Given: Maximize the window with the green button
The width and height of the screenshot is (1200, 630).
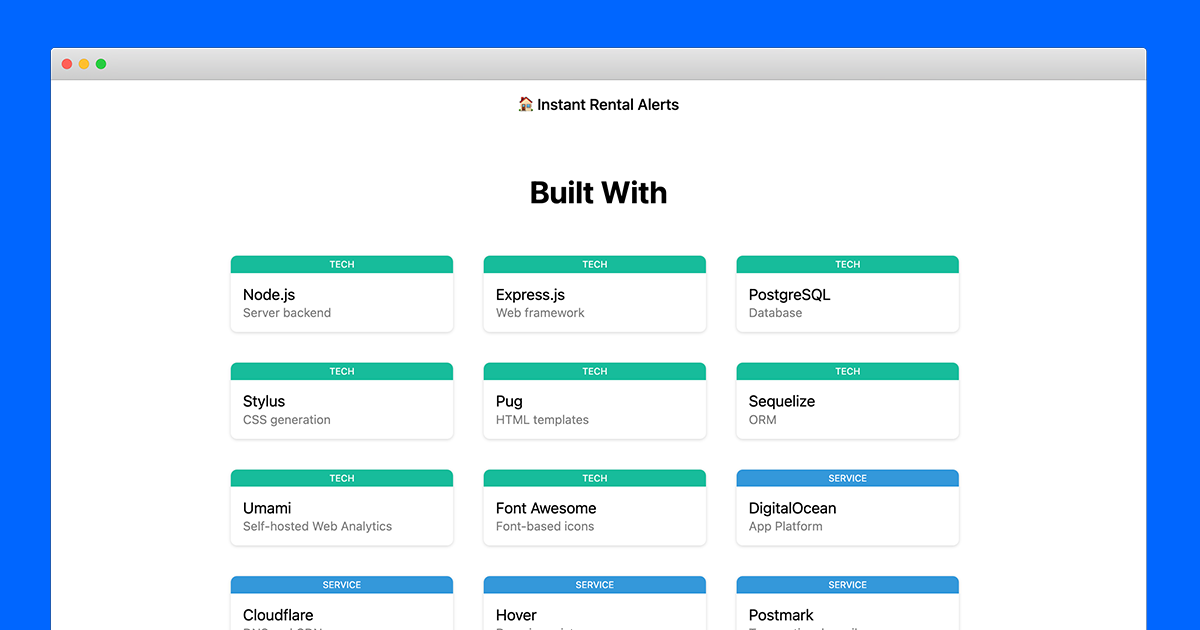Looking at the screenshot, I should 101,64.
